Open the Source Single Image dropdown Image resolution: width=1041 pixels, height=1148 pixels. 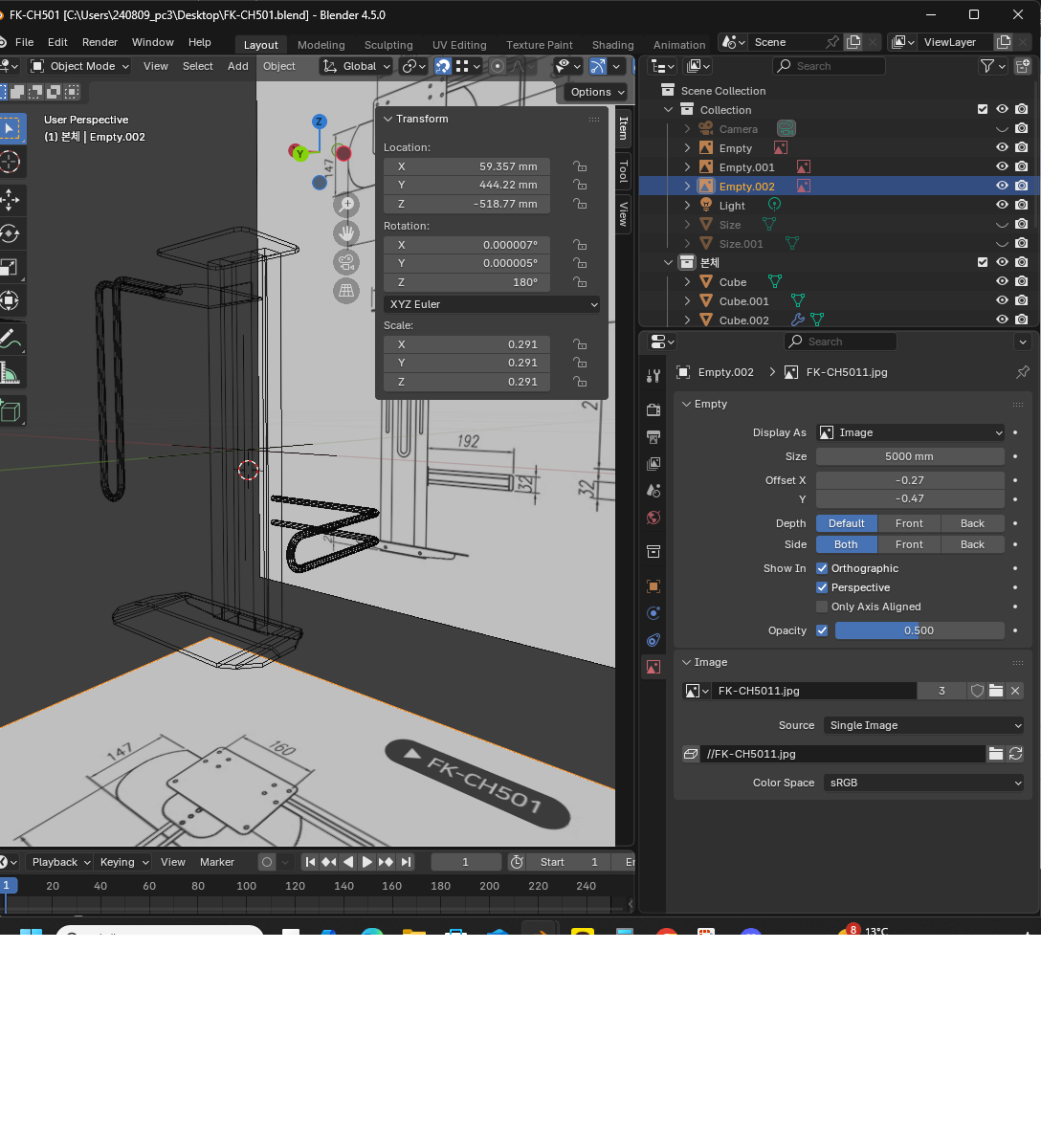click(x=923, y=725)
